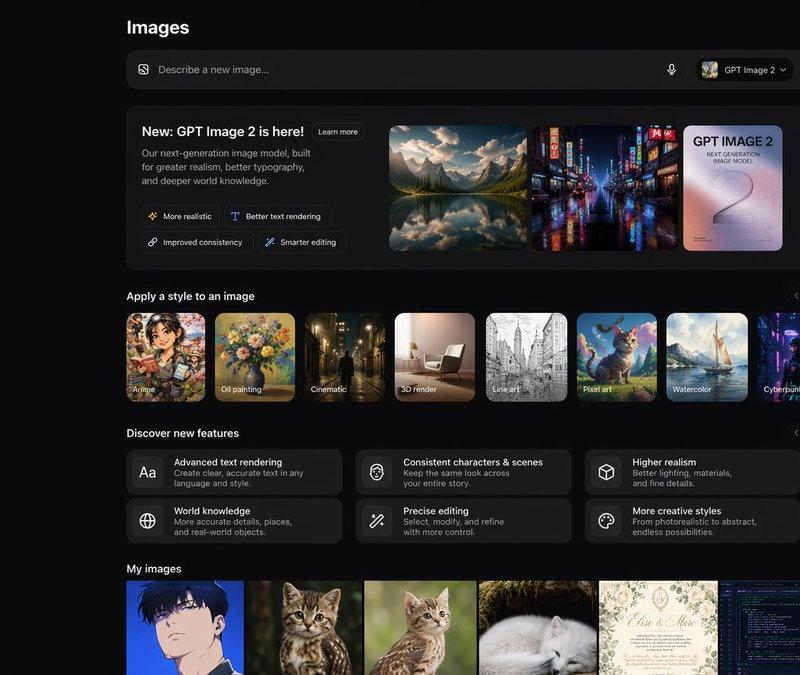Choose the Oil painting style
The image size is (800, 675).
[x=255, y=357]
